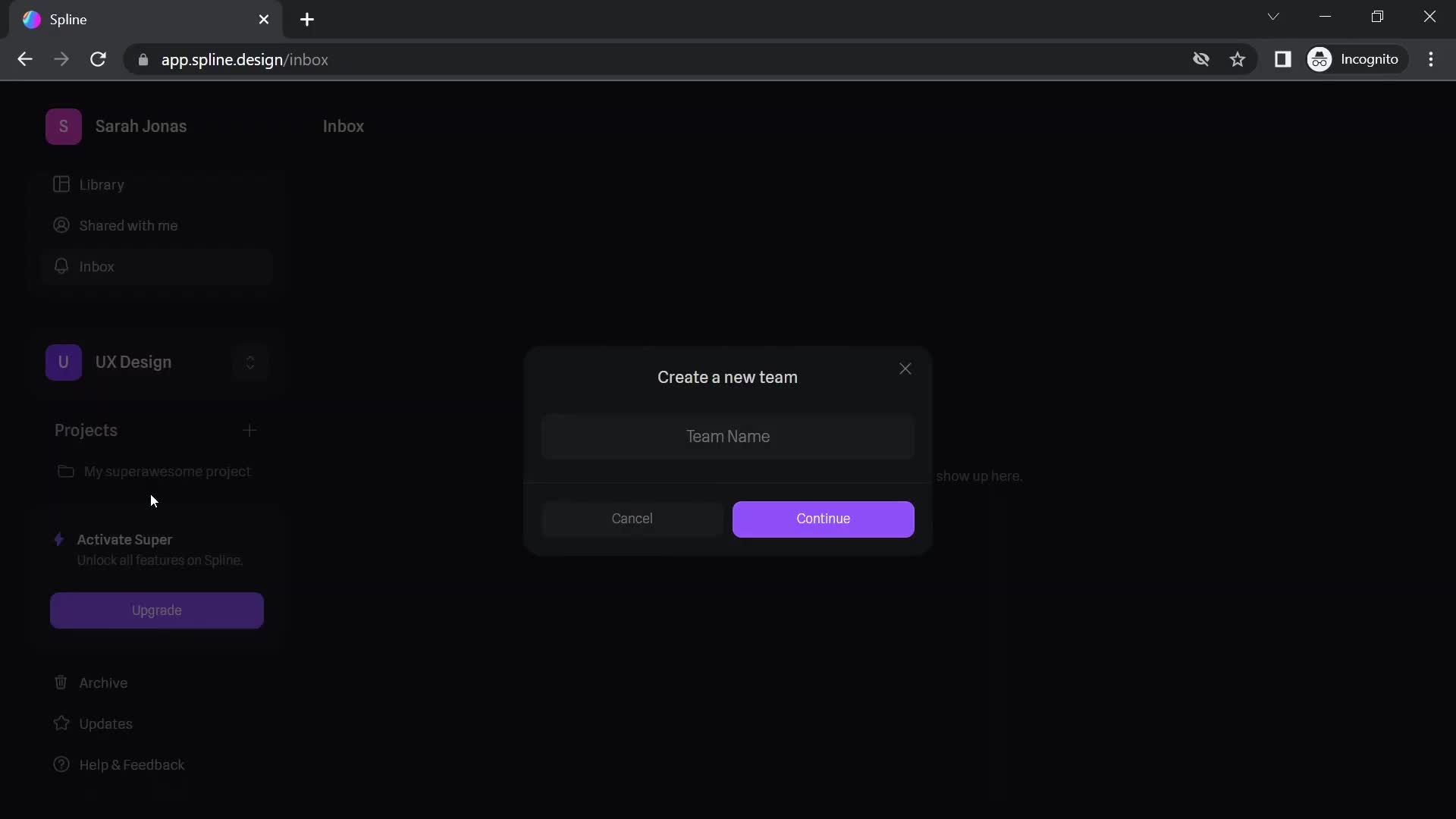The height and width of the screenshot is (819, 1456).
Task: Click the Add project plus button
Action: click(249, 430)
